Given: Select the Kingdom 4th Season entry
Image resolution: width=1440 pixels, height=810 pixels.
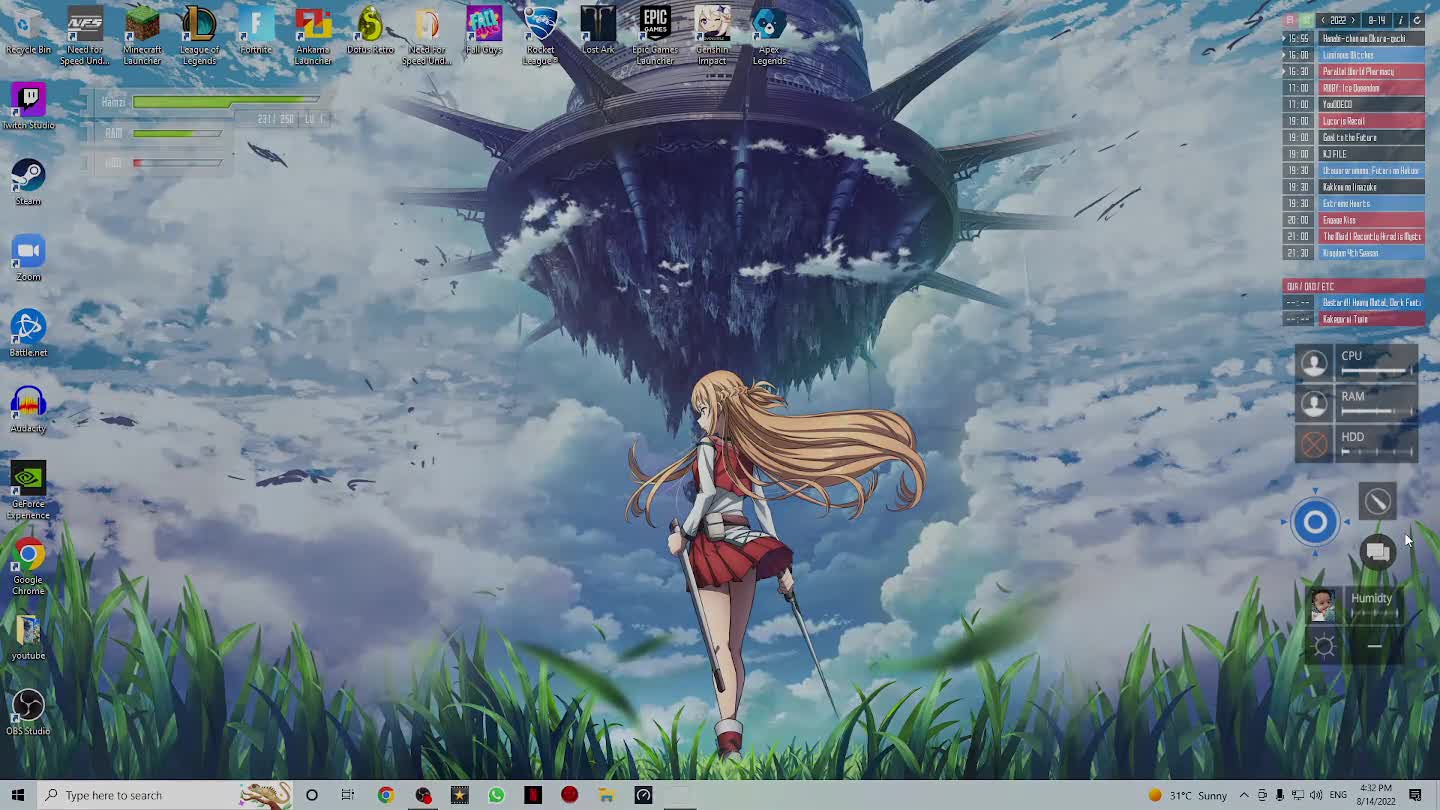Looking at the screenshot, I should coord(1372,253).
